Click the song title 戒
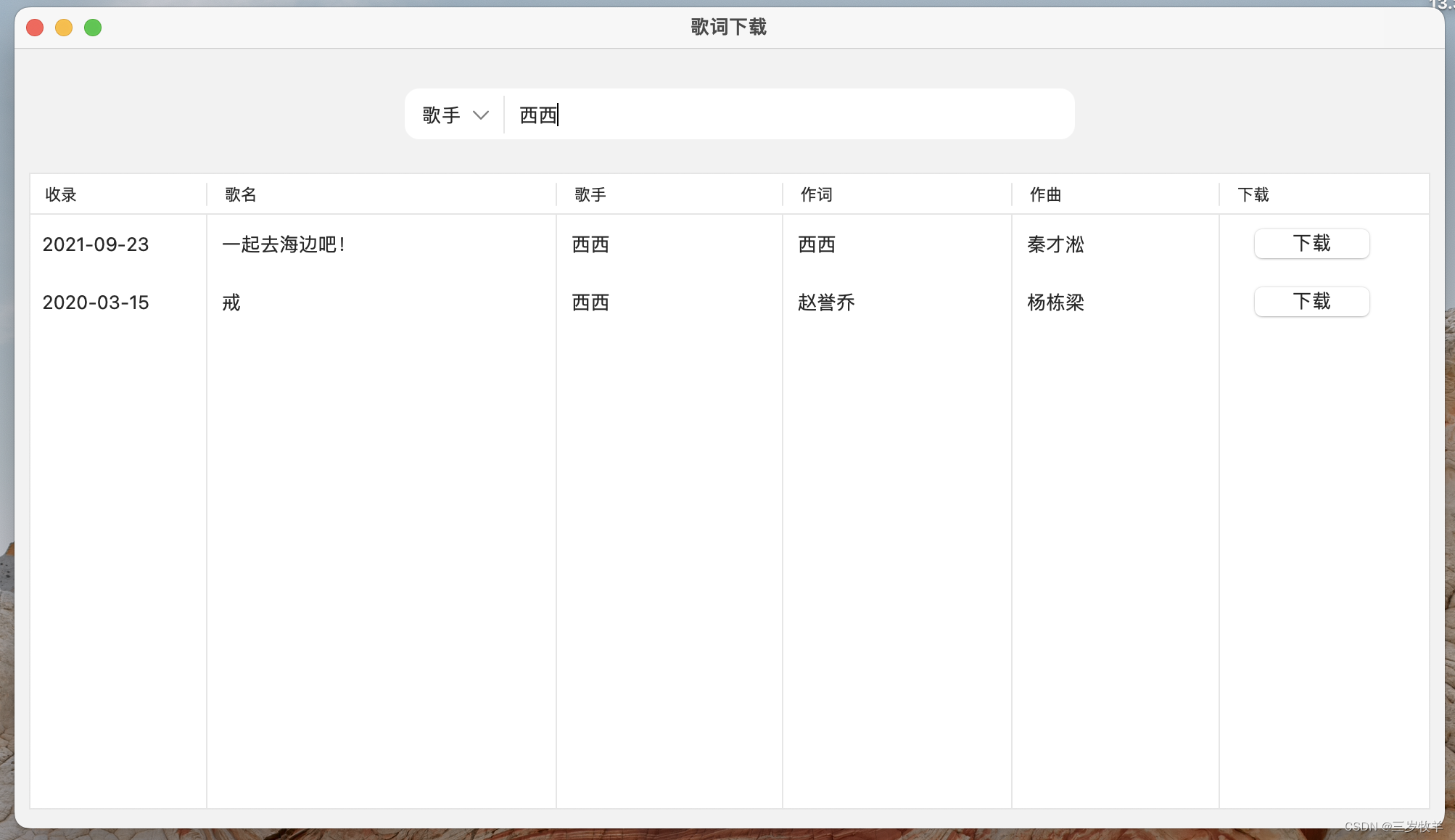This screenshot has width=1455, height=840. tap(231, 302)
